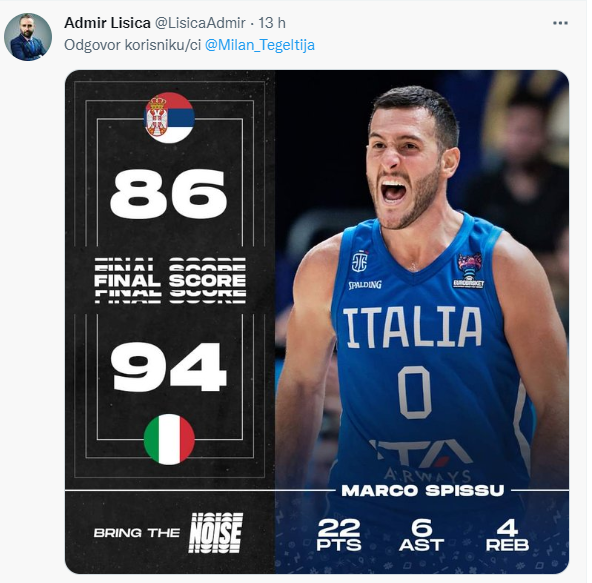Visit the @Milan_Tegeltija mention link
Viewport: 592px width, 583px height.
(260, 45)
